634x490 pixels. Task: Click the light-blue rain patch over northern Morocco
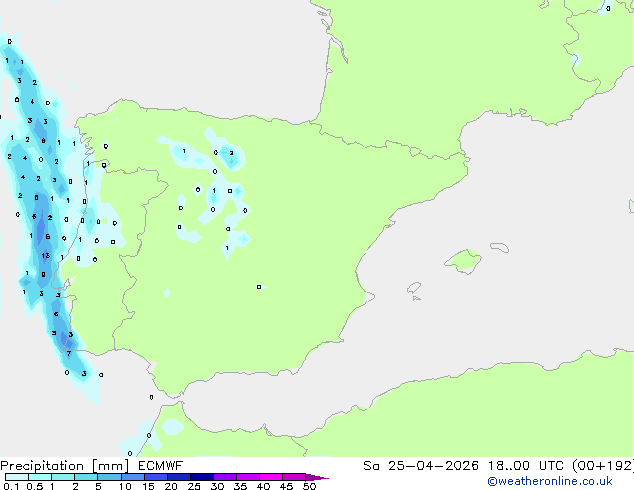(x=173, y=427)
